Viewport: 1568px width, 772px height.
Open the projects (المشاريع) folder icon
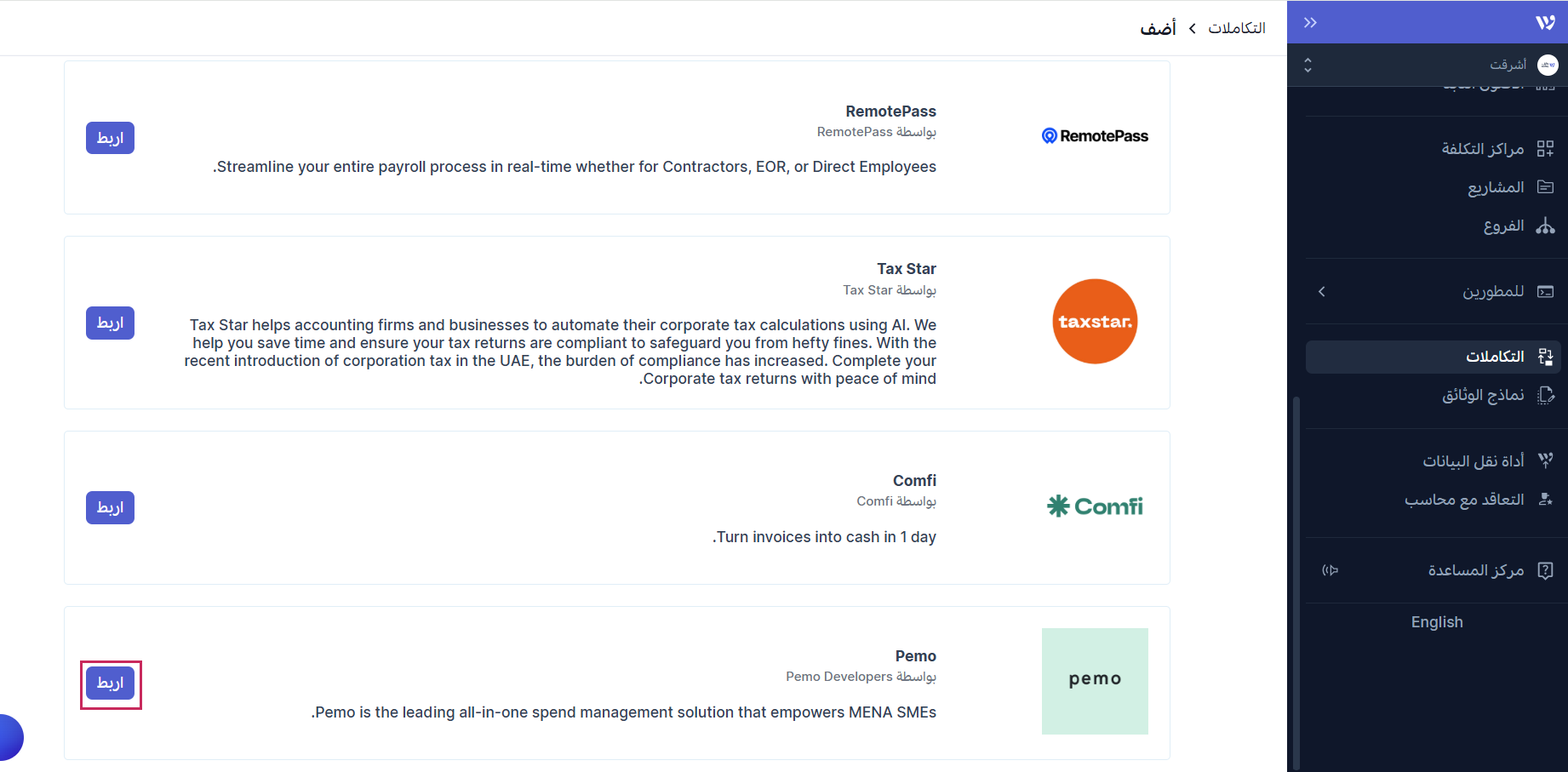coord(1545,187)
